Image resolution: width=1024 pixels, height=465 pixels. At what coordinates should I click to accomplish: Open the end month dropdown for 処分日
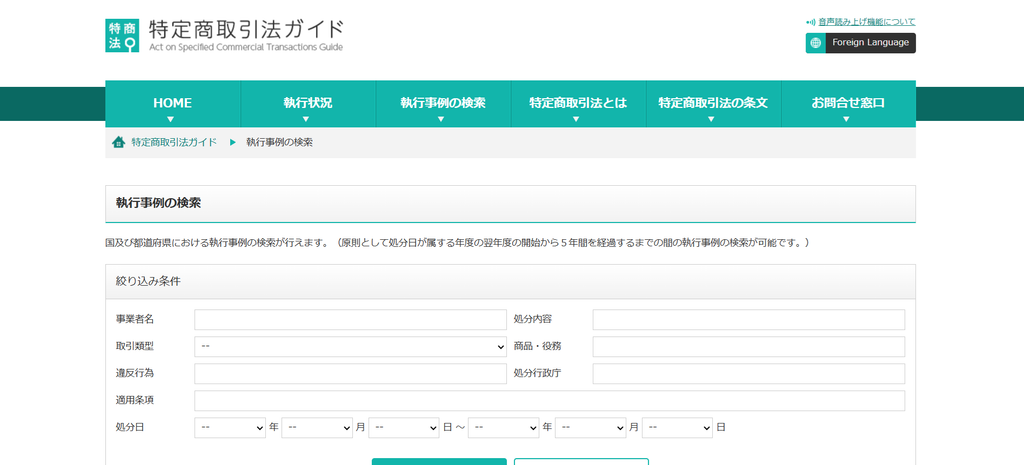click(x=590, y=427)
